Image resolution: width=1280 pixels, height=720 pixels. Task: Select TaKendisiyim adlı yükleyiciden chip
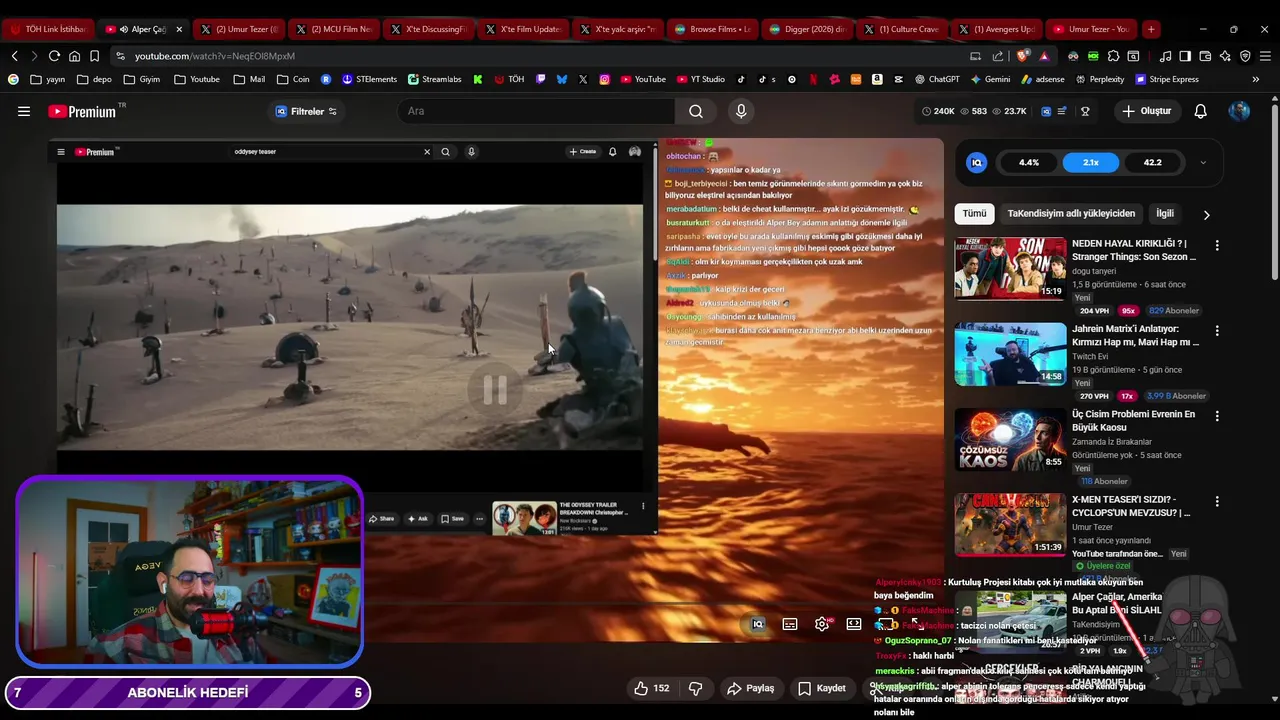point(1071,213)
